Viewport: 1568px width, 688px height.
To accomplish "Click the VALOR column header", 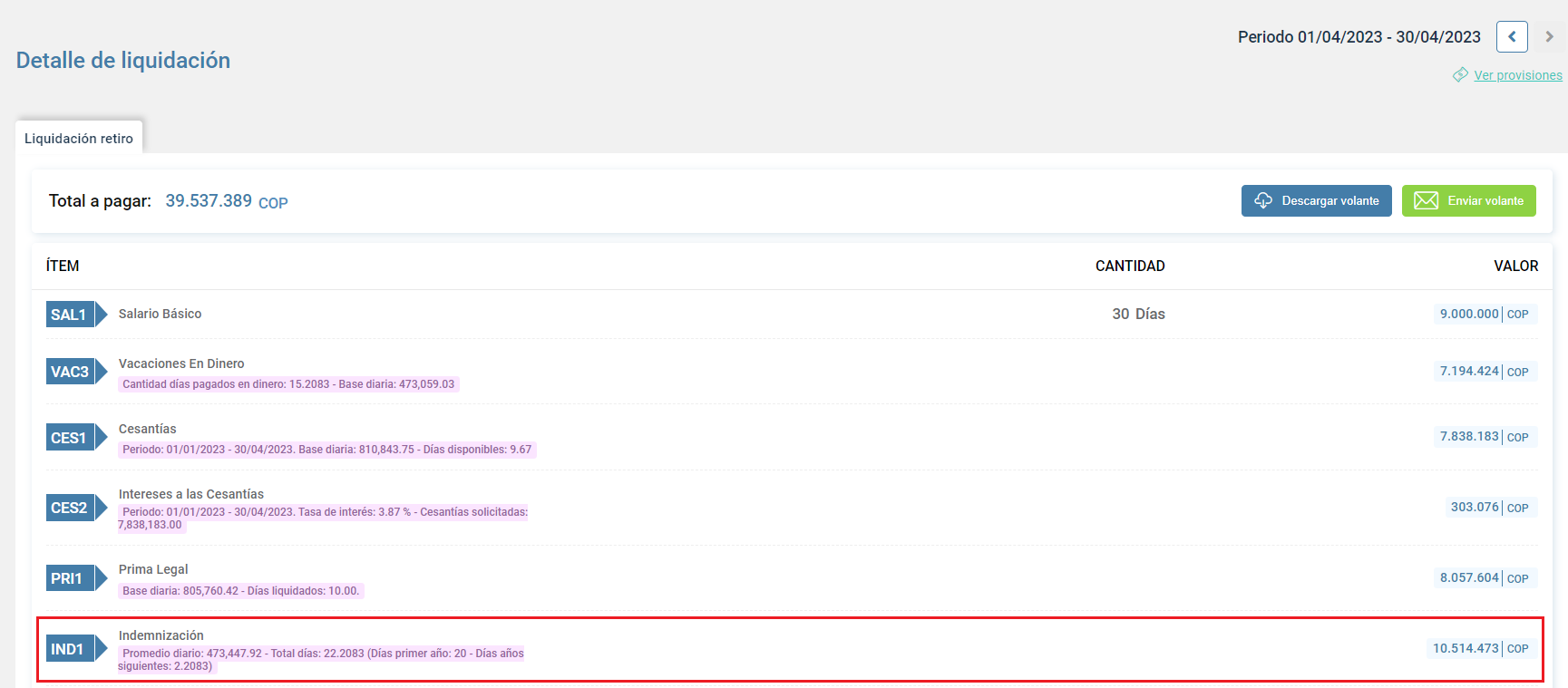I will tap(1516, 266).
